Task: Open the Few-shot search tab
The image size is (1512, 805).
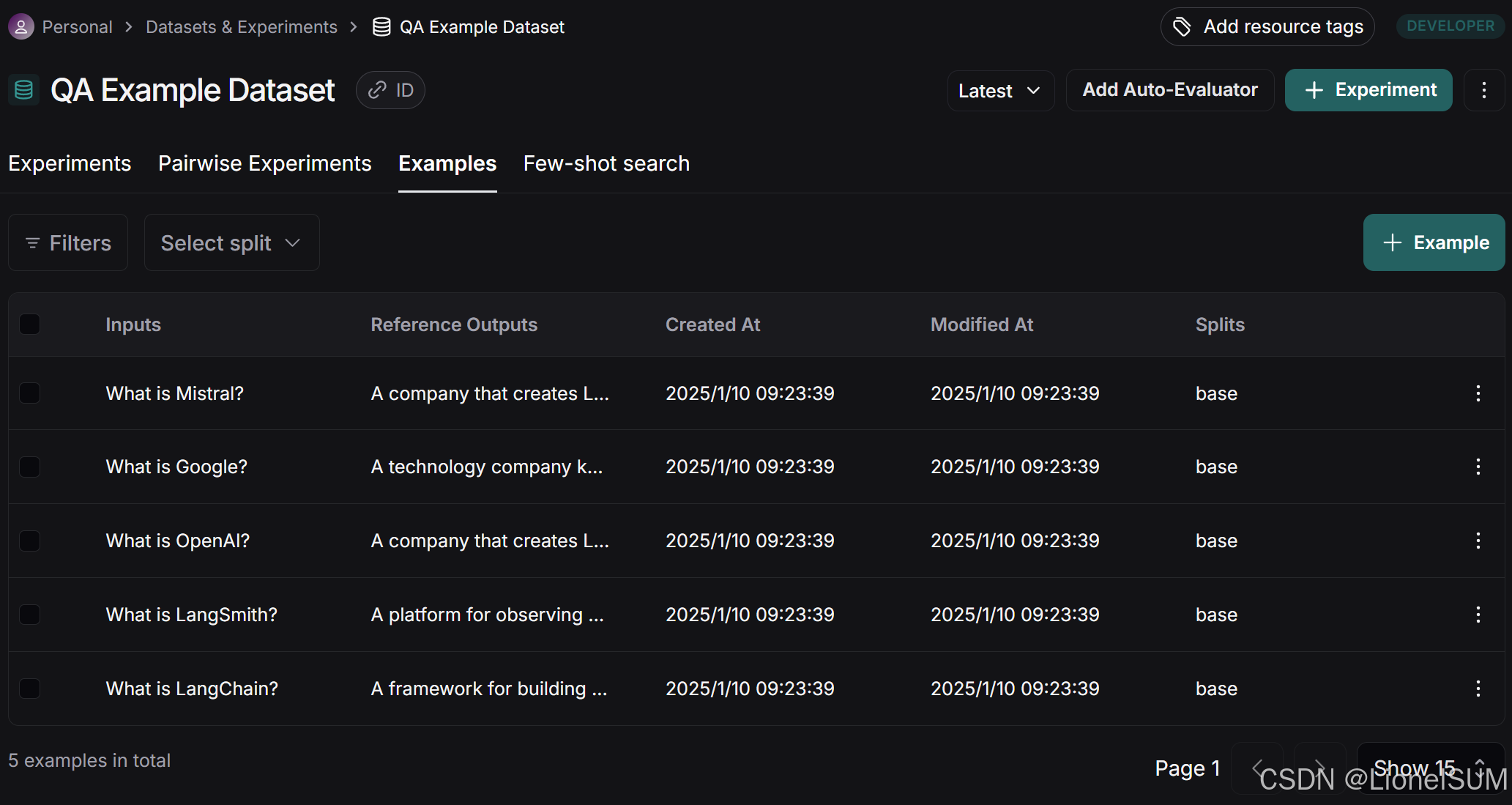Action: coord(606,163)
